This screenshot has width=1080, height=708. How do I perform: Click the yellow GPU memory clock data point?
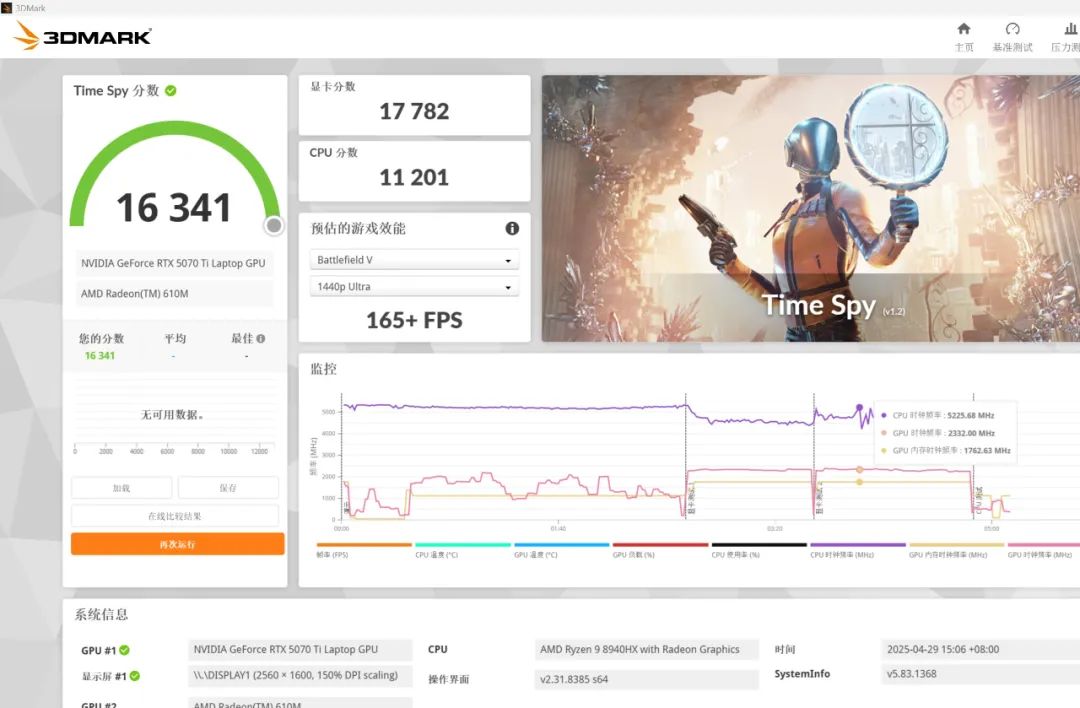coord(860,482)
